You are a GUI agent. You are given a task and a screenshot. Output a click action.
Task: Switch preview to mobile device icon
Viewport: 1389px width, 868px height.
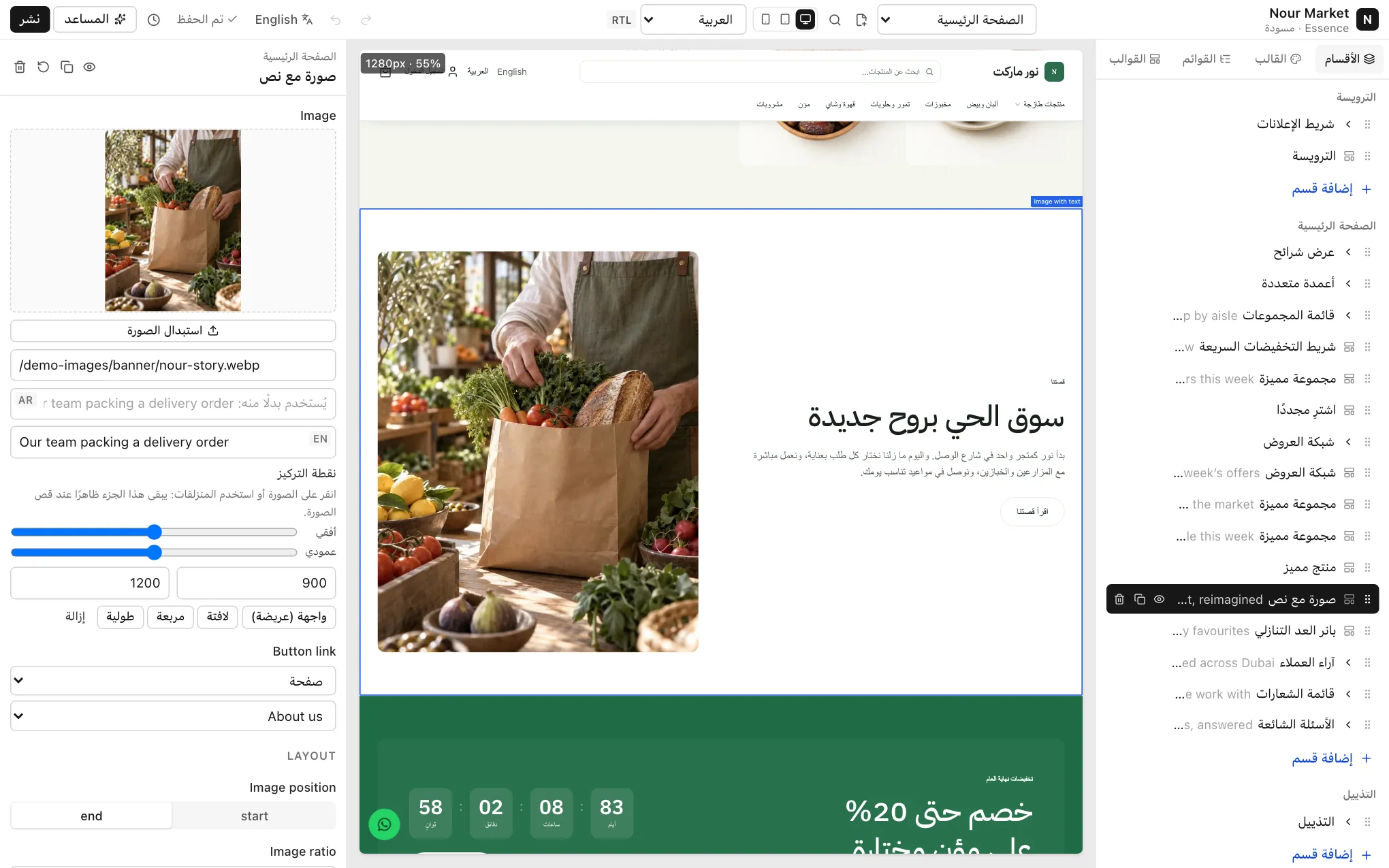pyautogui.click(x=765, y=19)
